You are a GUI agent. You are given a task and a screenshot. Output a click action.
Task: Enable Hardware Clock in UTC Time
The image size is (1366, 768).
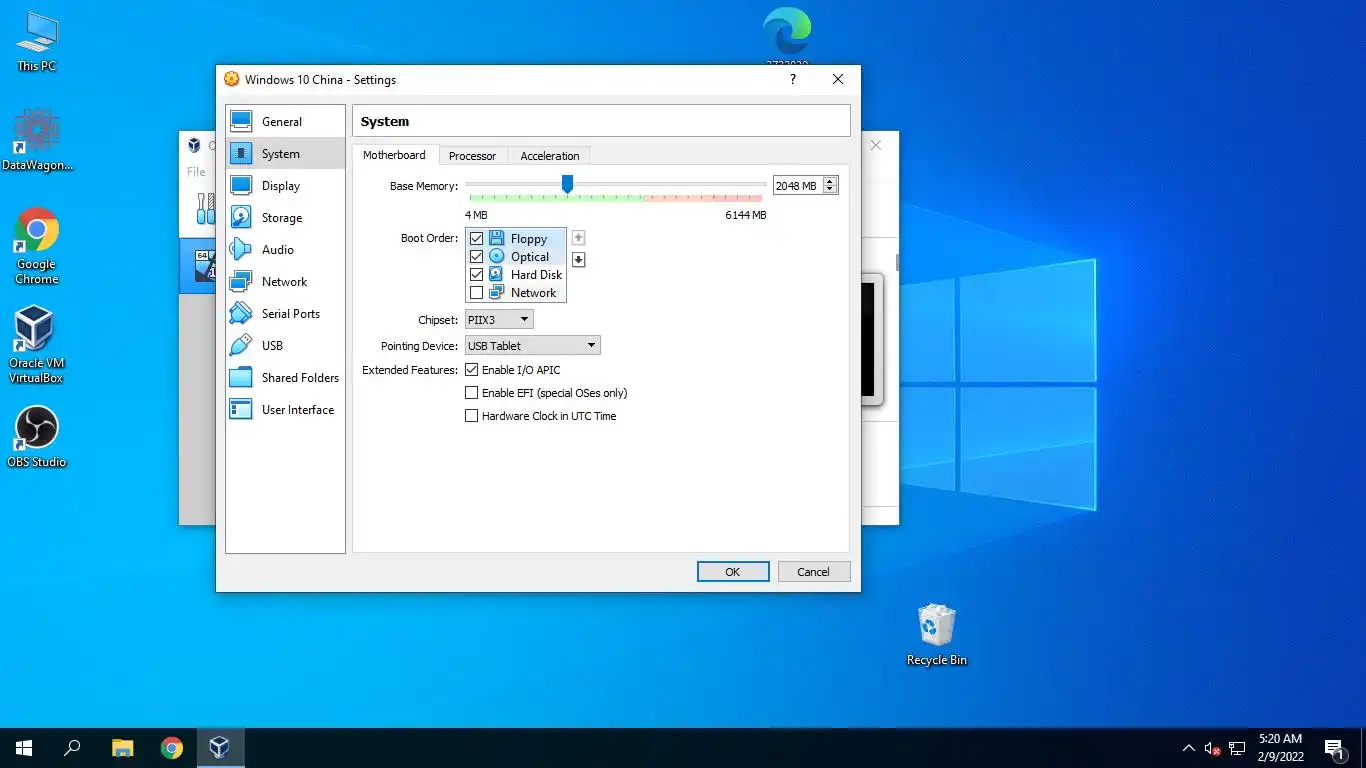pos(472,416)
